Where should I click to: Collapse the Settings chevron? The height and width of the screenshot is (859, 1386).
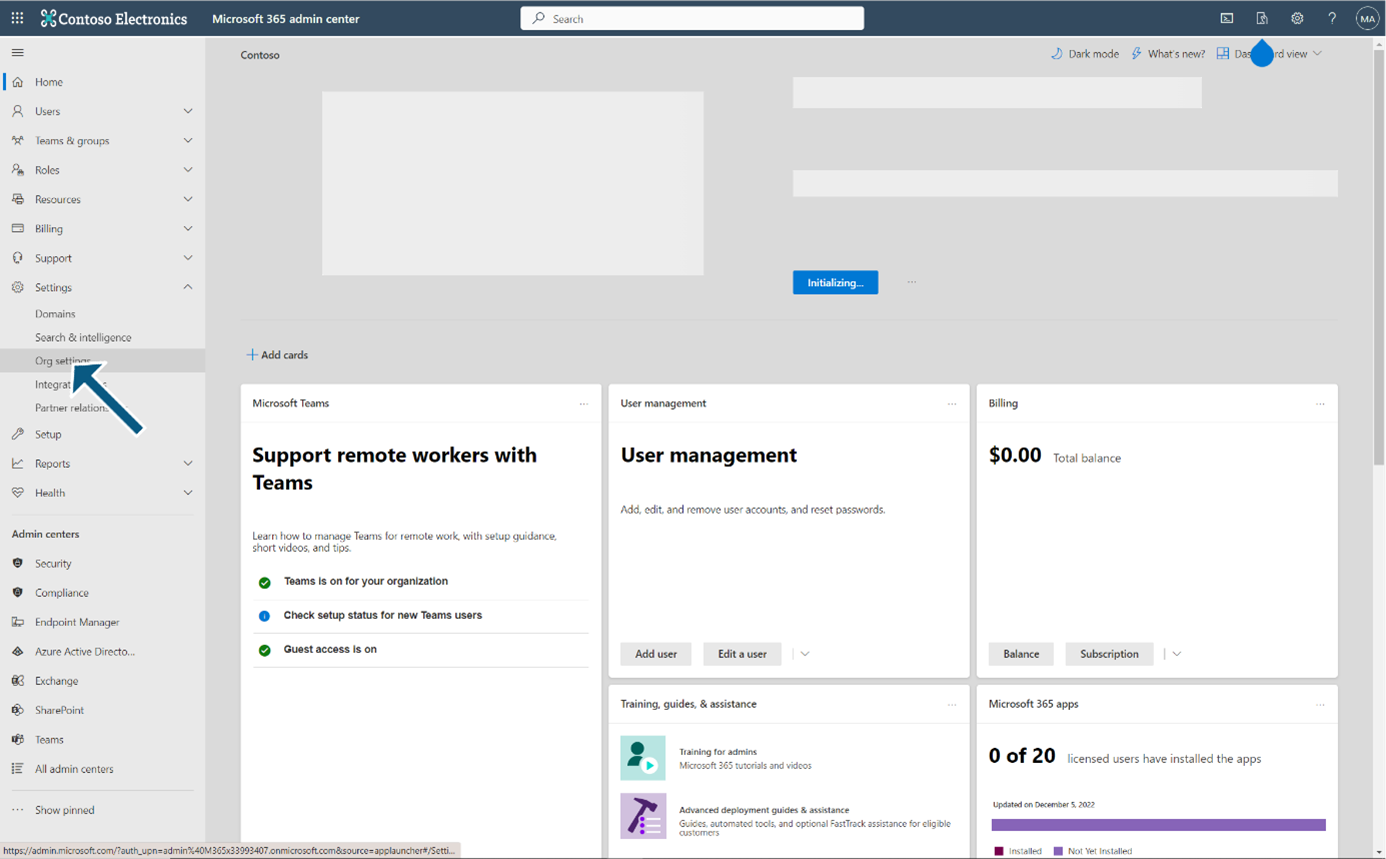point(188,287)
